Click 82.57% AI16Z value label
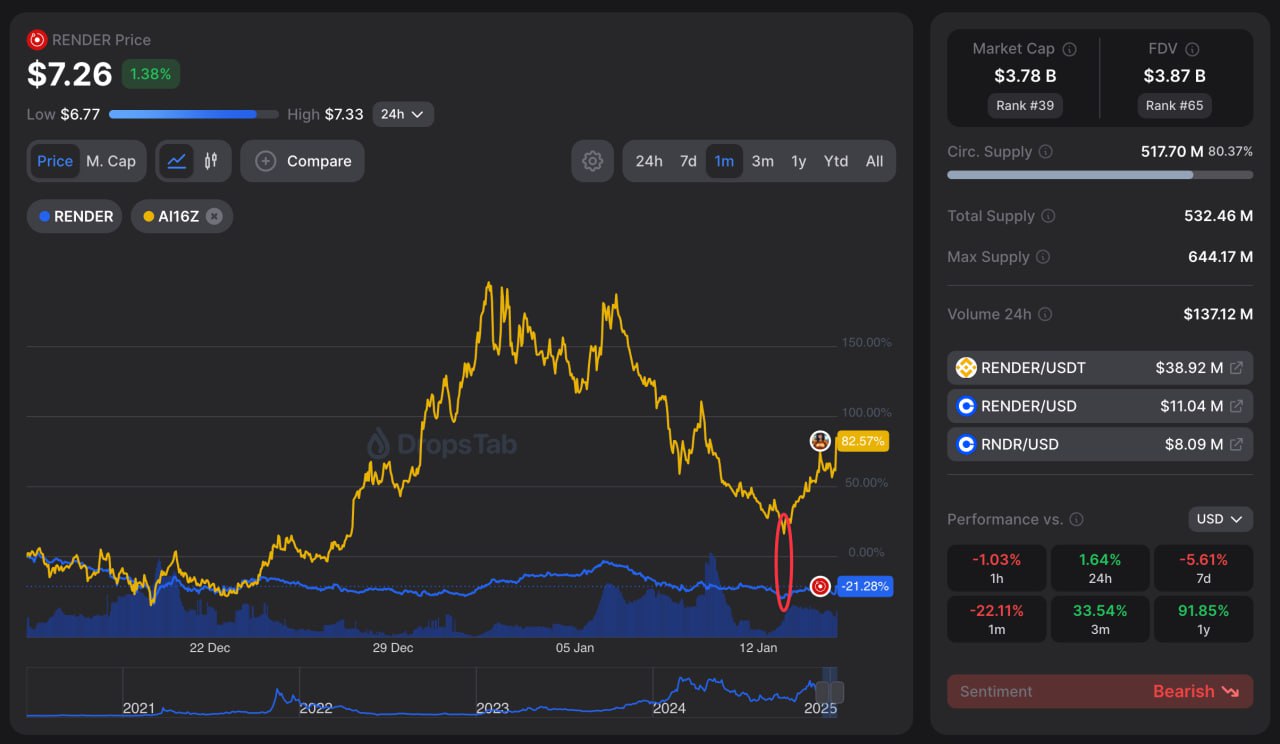Image resolution: width=1280 pixels, height=744 pixels. 863,441
